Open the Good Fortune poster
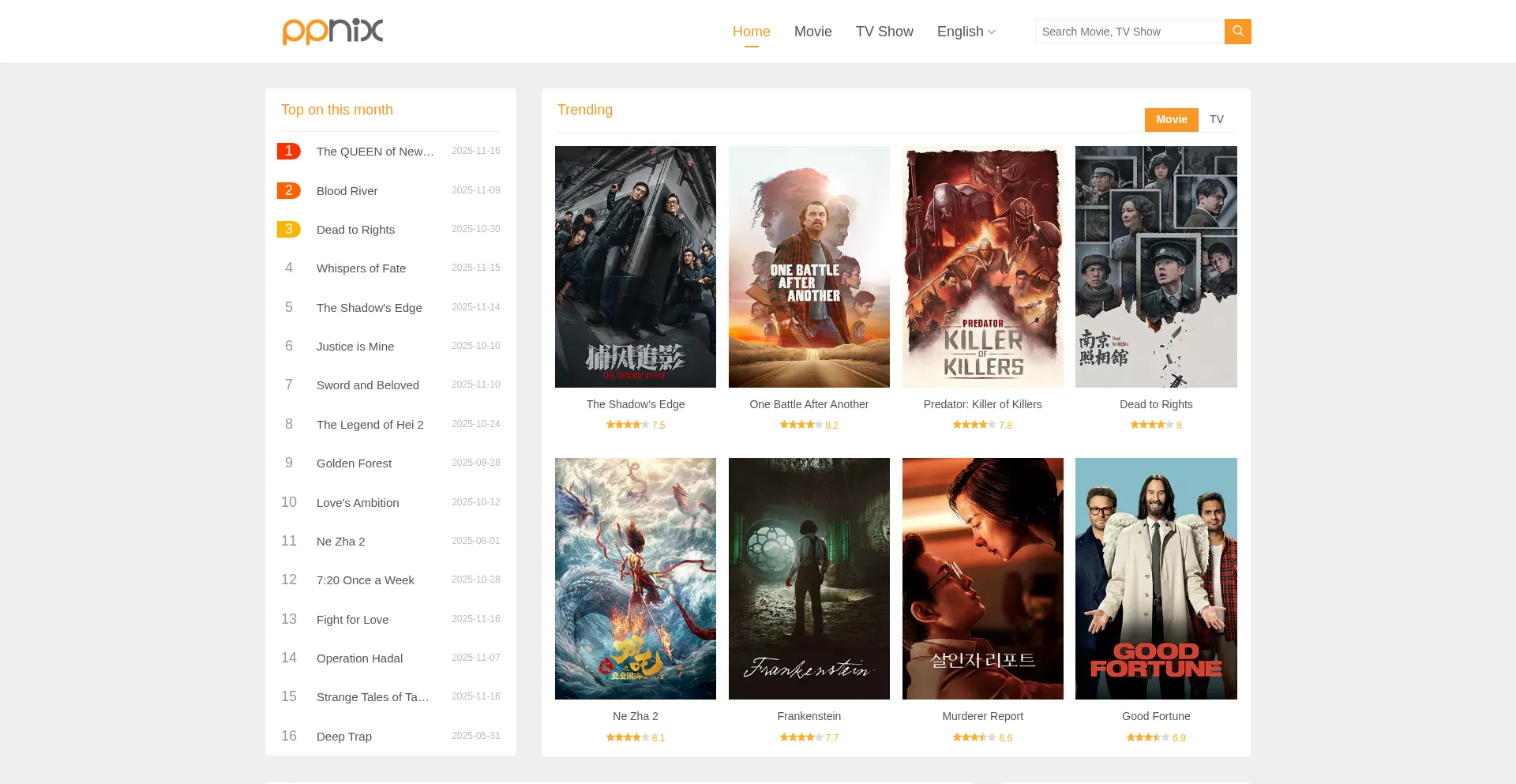Screen dimensions: 1516x784 [x=1156, y=578]
